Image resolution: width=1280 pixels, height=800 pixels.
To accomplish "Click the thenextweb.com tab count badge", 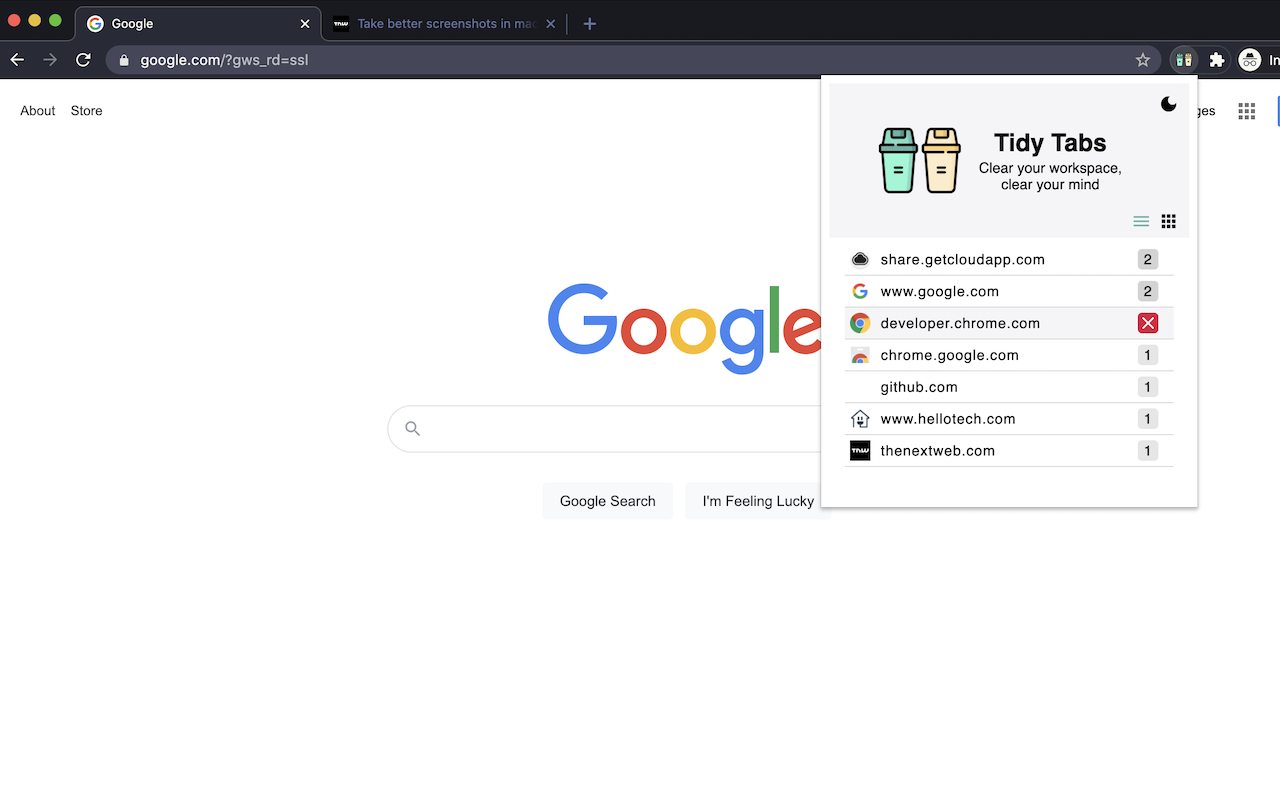I will click(1148, 451).
